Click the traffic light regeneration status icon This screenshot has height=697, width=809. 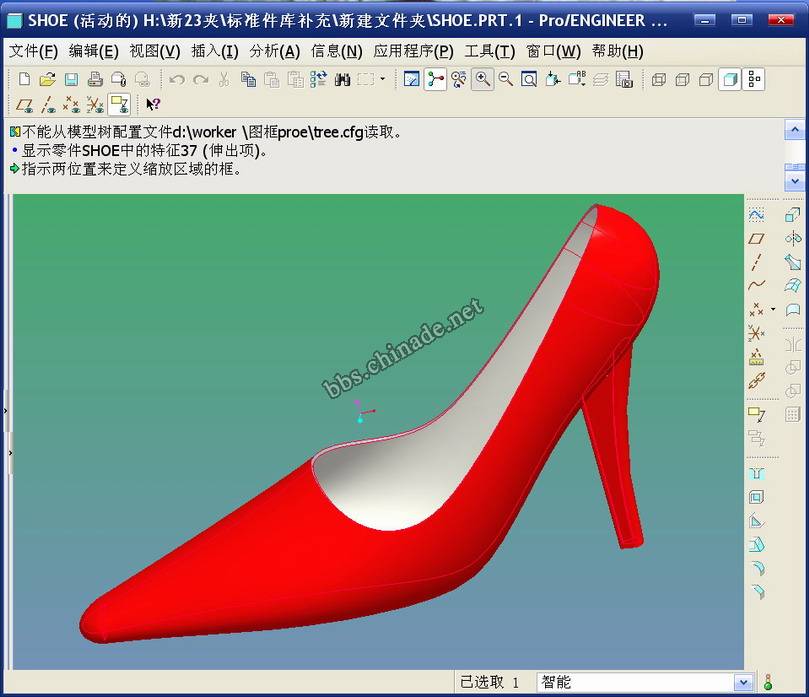(768, 682)
